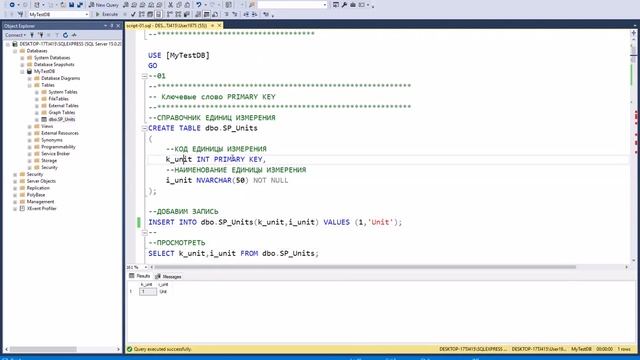Collapse the Tables node expander

pyautogui.click(x=30, y=85)
